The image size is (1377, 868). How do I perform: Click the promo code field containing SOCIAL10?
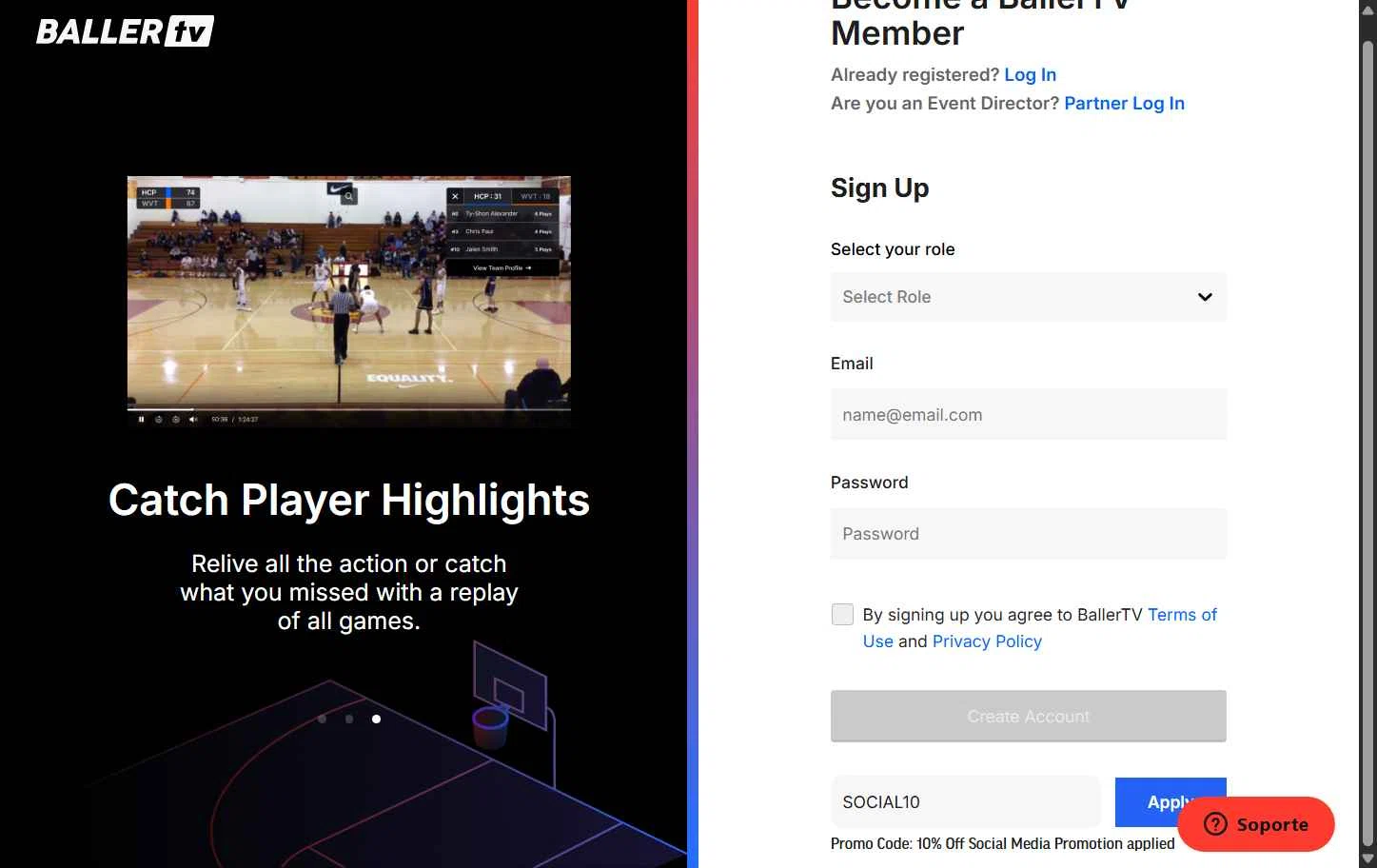point(965,801)
